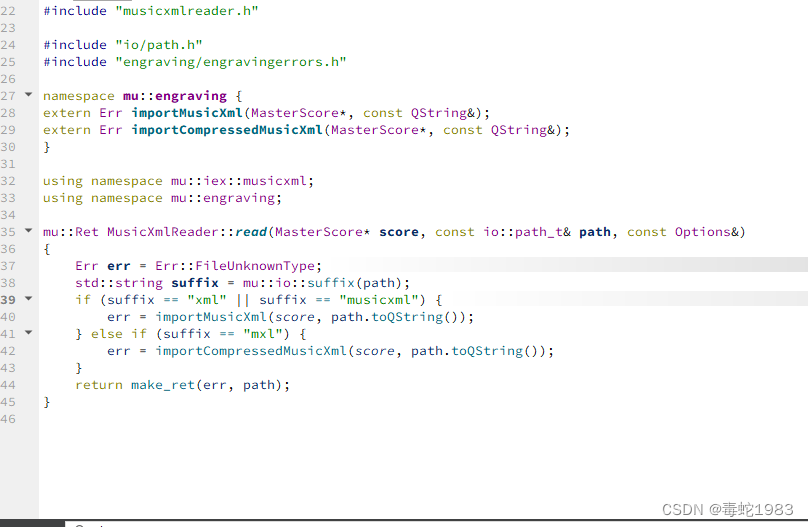Click line number 39 in gutter
The image size is (808, 527).
click(x=8, y=300)
